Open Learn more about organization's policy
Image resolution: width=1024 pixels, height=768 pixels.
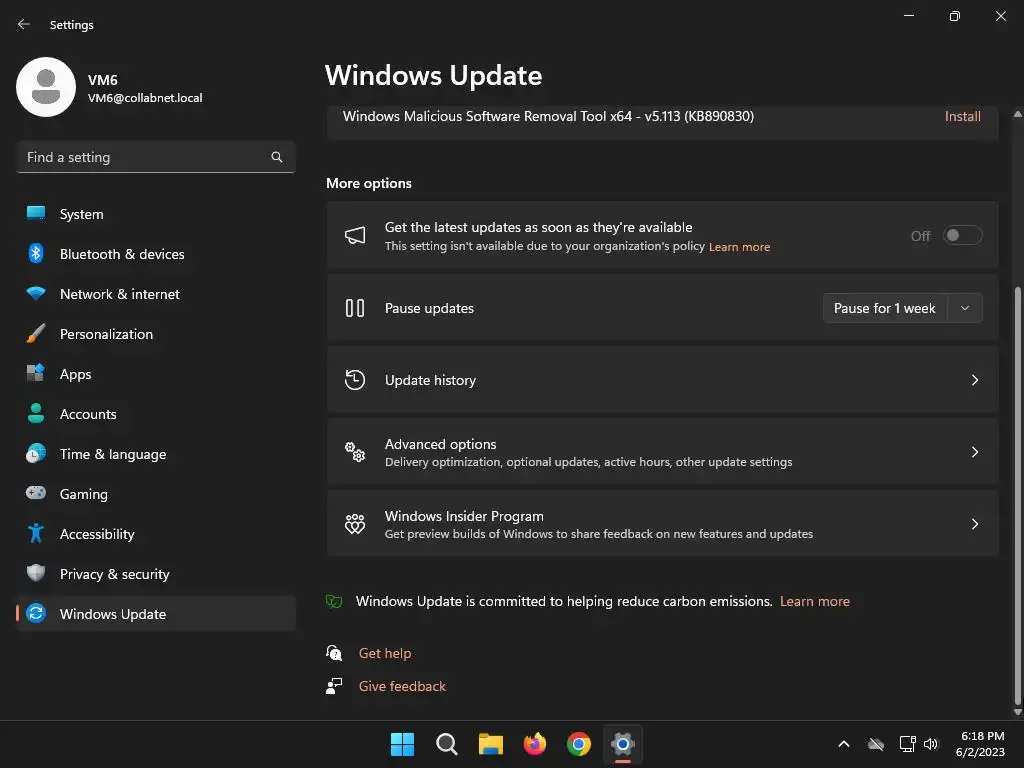(x=739, y=247)
